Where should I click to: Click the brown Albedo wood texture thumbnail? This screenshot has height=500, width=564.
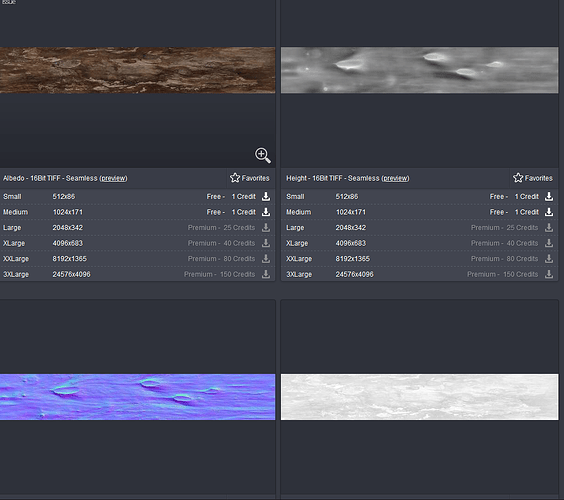pyautogui.click(x=137, y=70)
